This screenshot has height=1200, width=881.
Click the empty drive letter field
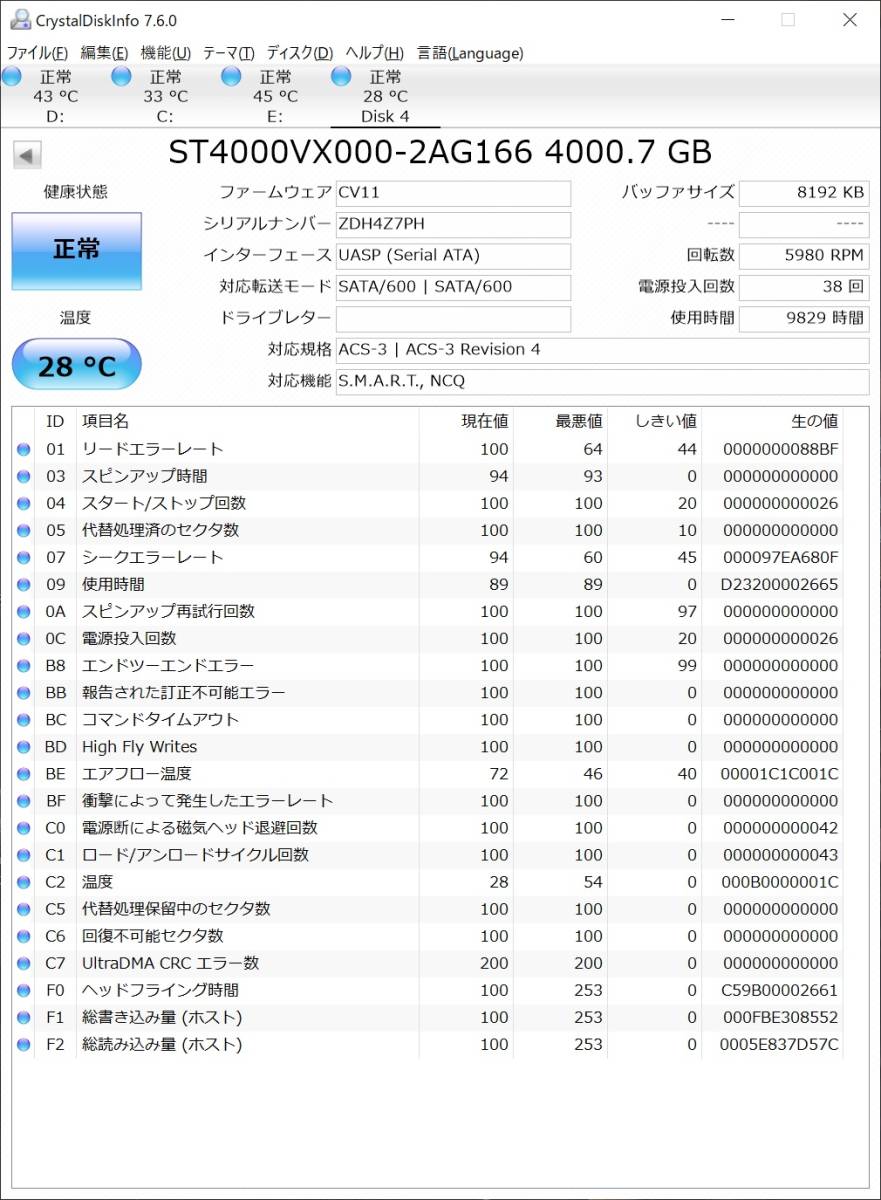pyautogui.click(x=453, y=319)
